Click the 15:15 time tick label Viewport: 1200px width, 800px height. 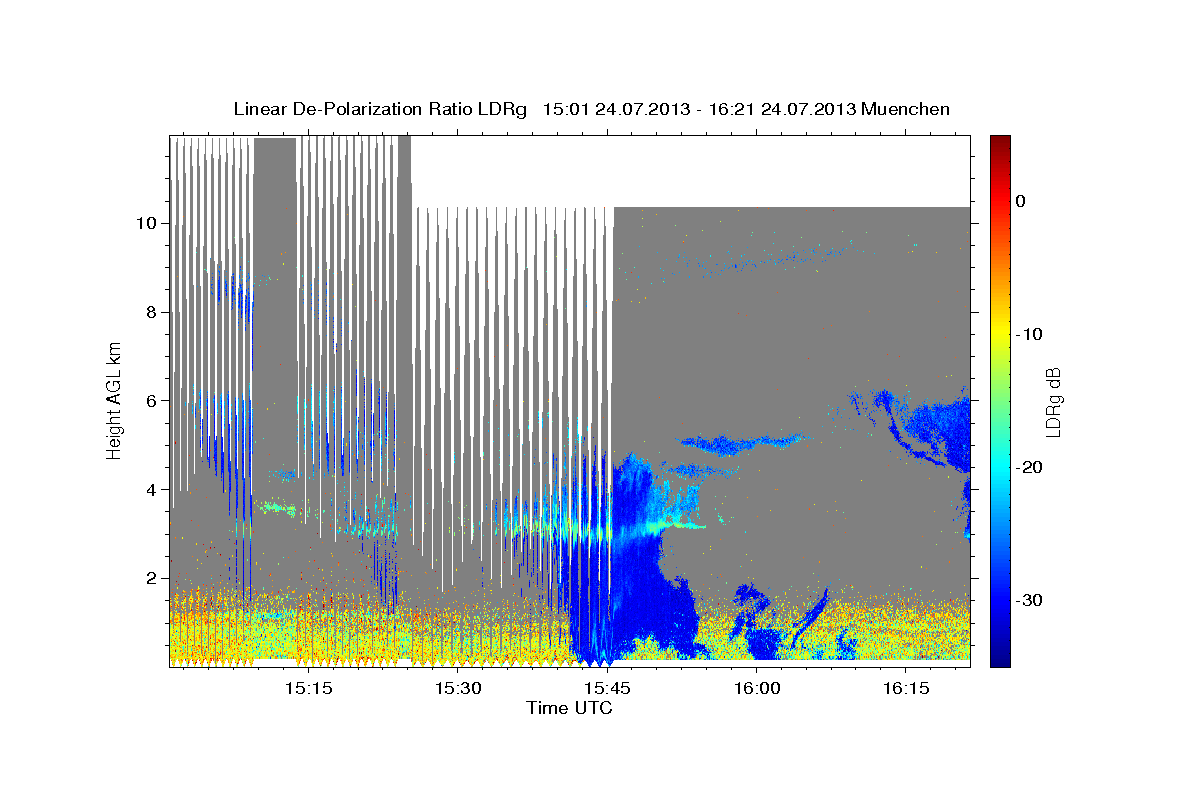pos(308,688)
